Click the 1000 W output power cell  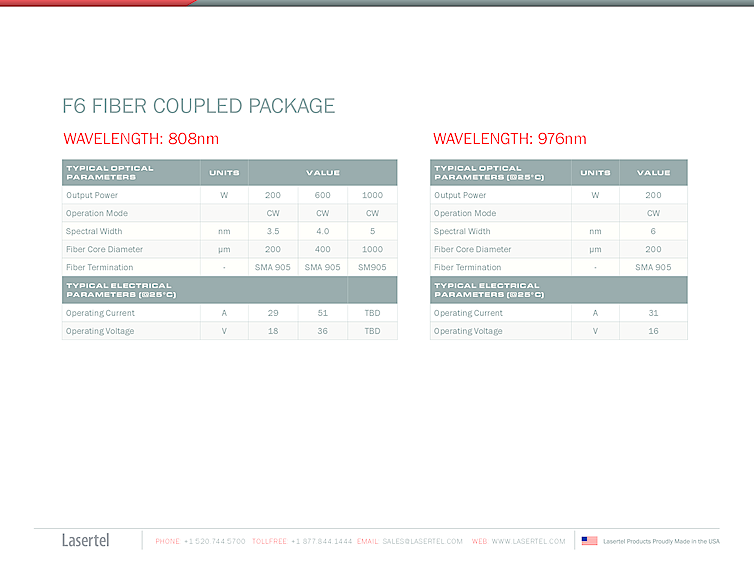pos(372,196)
